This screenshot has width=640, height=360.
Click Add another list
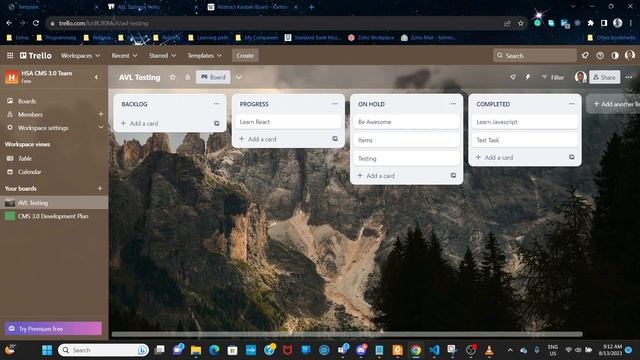(x=614, y=104)
